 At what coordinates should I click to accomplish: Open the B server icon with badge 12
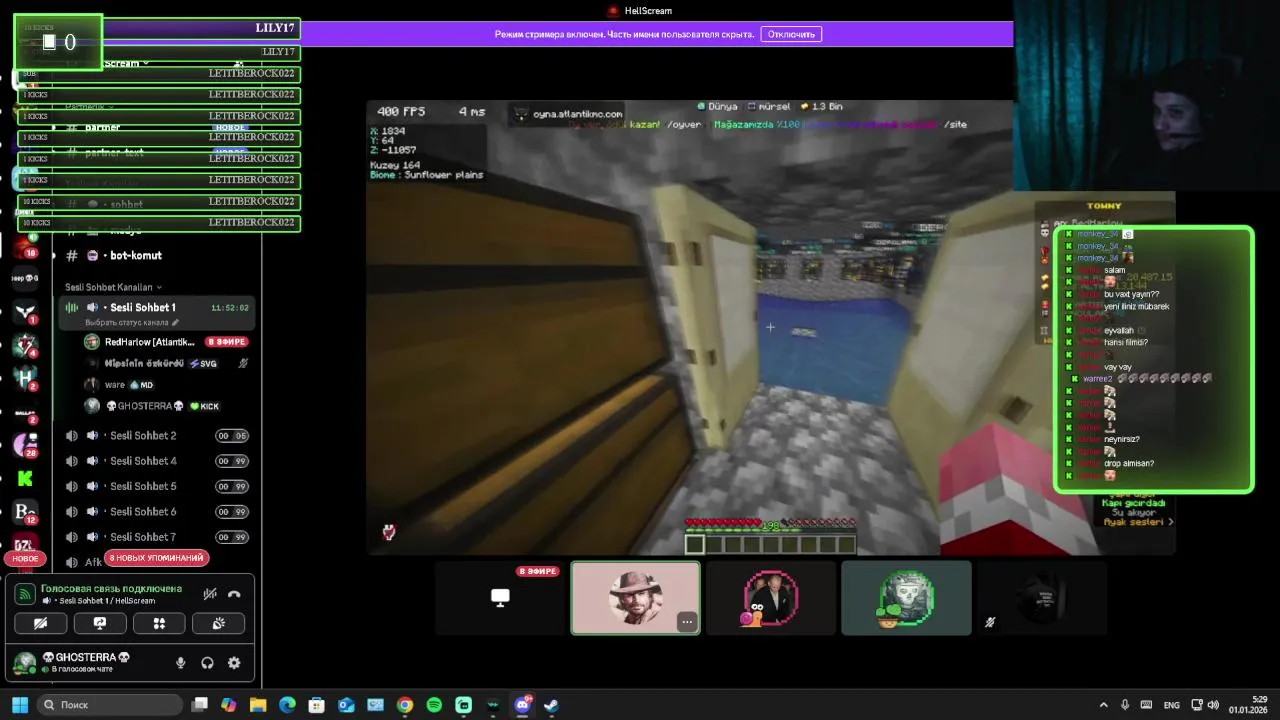tap(25, 512)
